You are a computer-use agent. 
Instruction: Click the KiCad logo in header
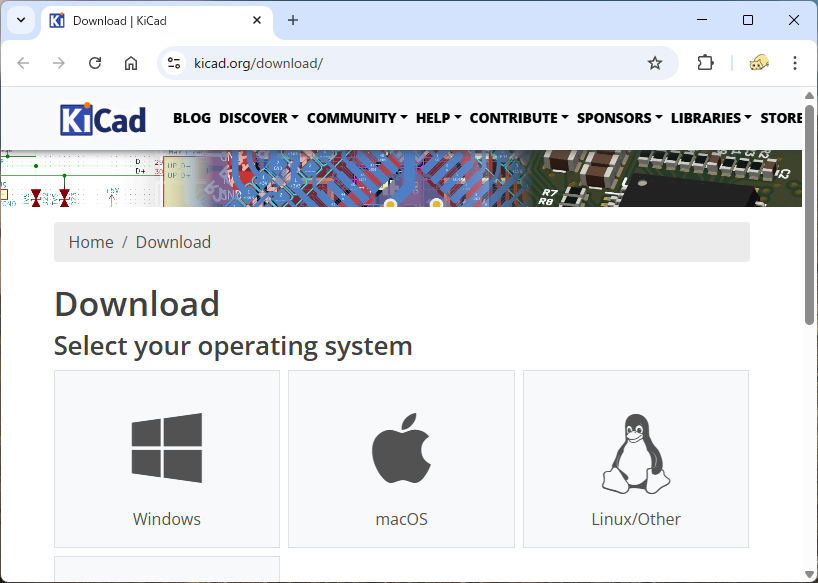click(103, 119)
